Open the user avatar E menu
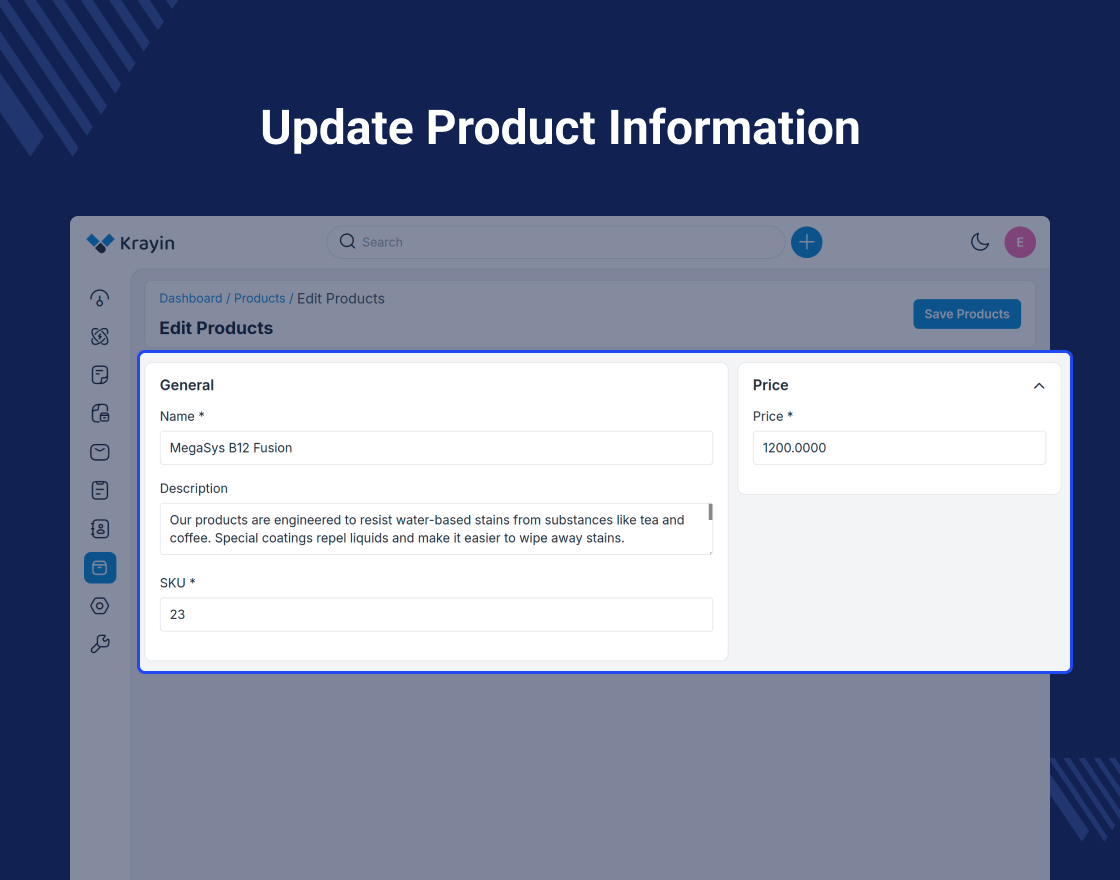 coord(1020,242)
